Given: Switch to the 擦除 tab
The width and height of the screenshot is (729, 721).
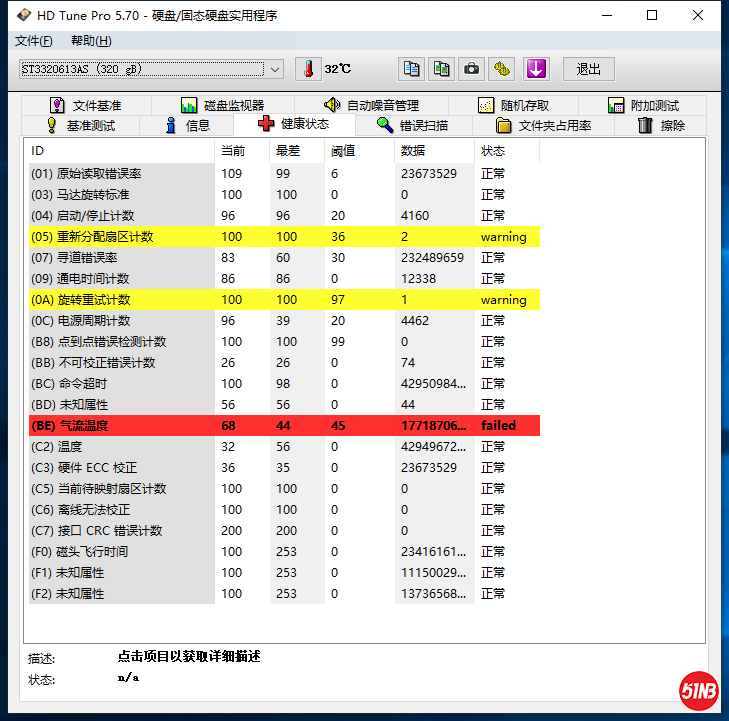Looking at the screenshot, I should pyautogui.click(x=661, y=126).
